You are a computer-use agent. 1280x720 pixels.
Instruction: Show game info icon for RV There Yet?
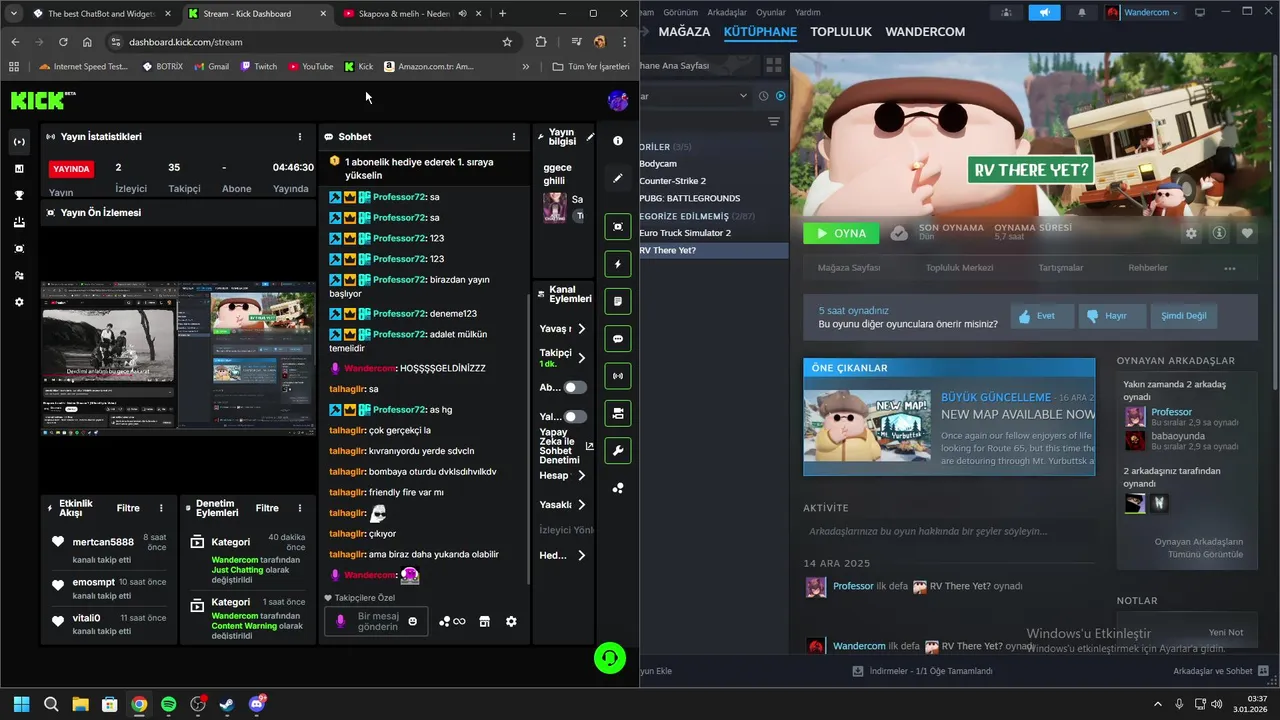1219,233
